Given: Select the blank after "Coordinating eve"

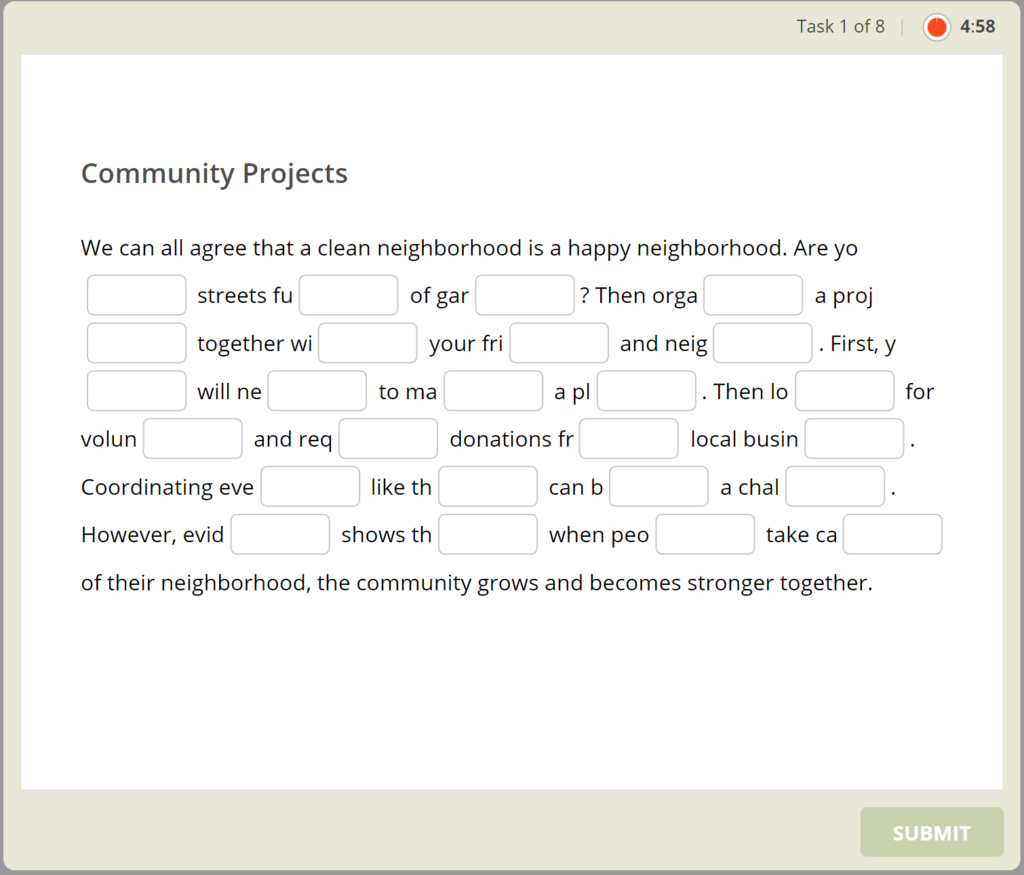Looking at the screenshot, I should pos(310,487).
